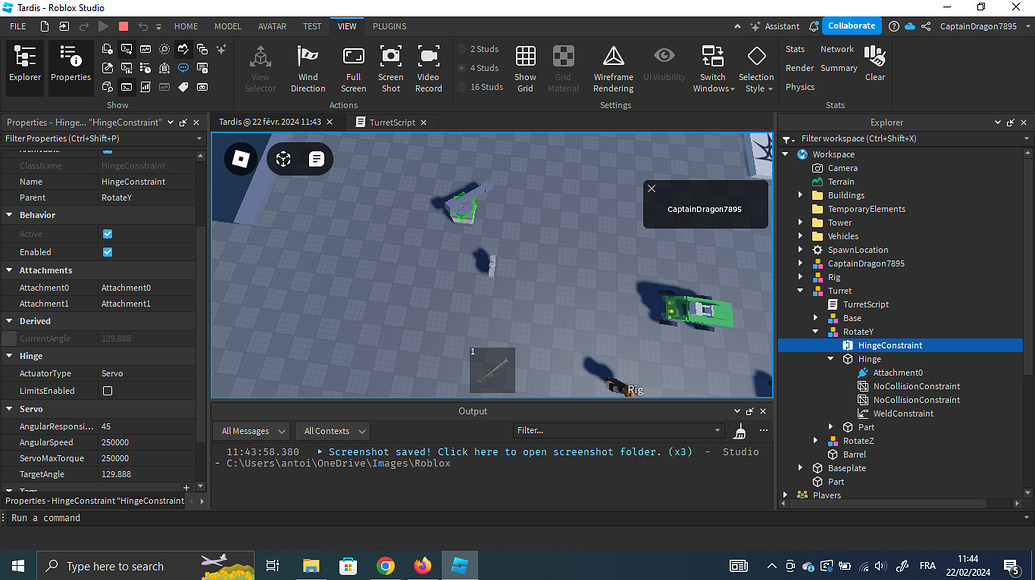Toggle Show Grid
This screenshot has height=580, width=1035.
click(525, 69)
